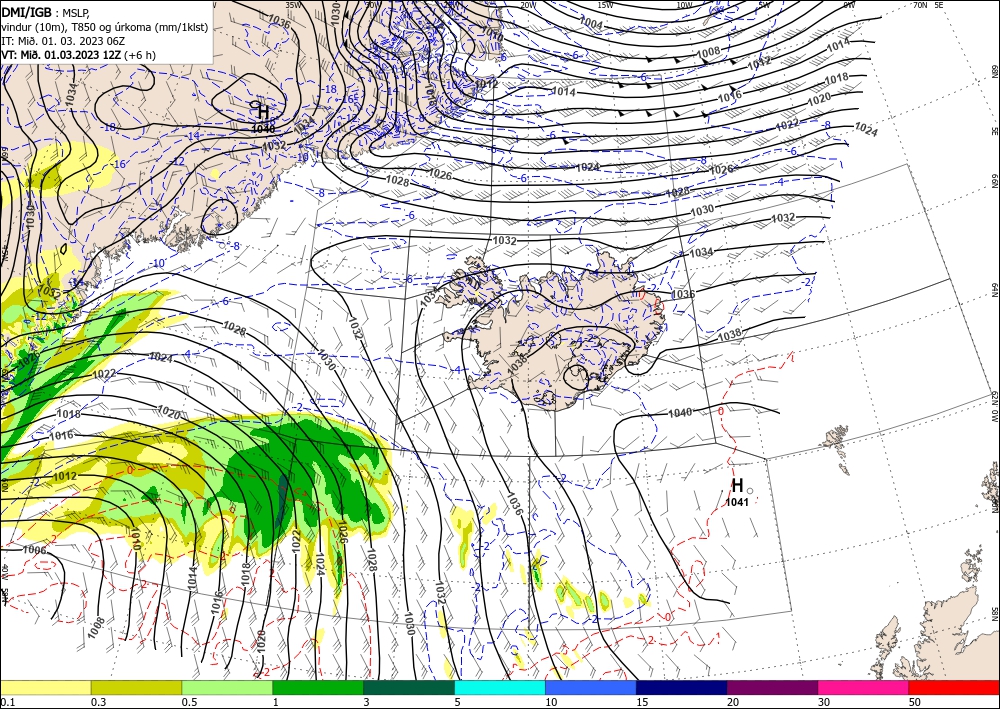Click the 'vindur (10m), T850 og úrkoma' line
The width and height of the screenshot is (1000, 709).
pos(105,27)
